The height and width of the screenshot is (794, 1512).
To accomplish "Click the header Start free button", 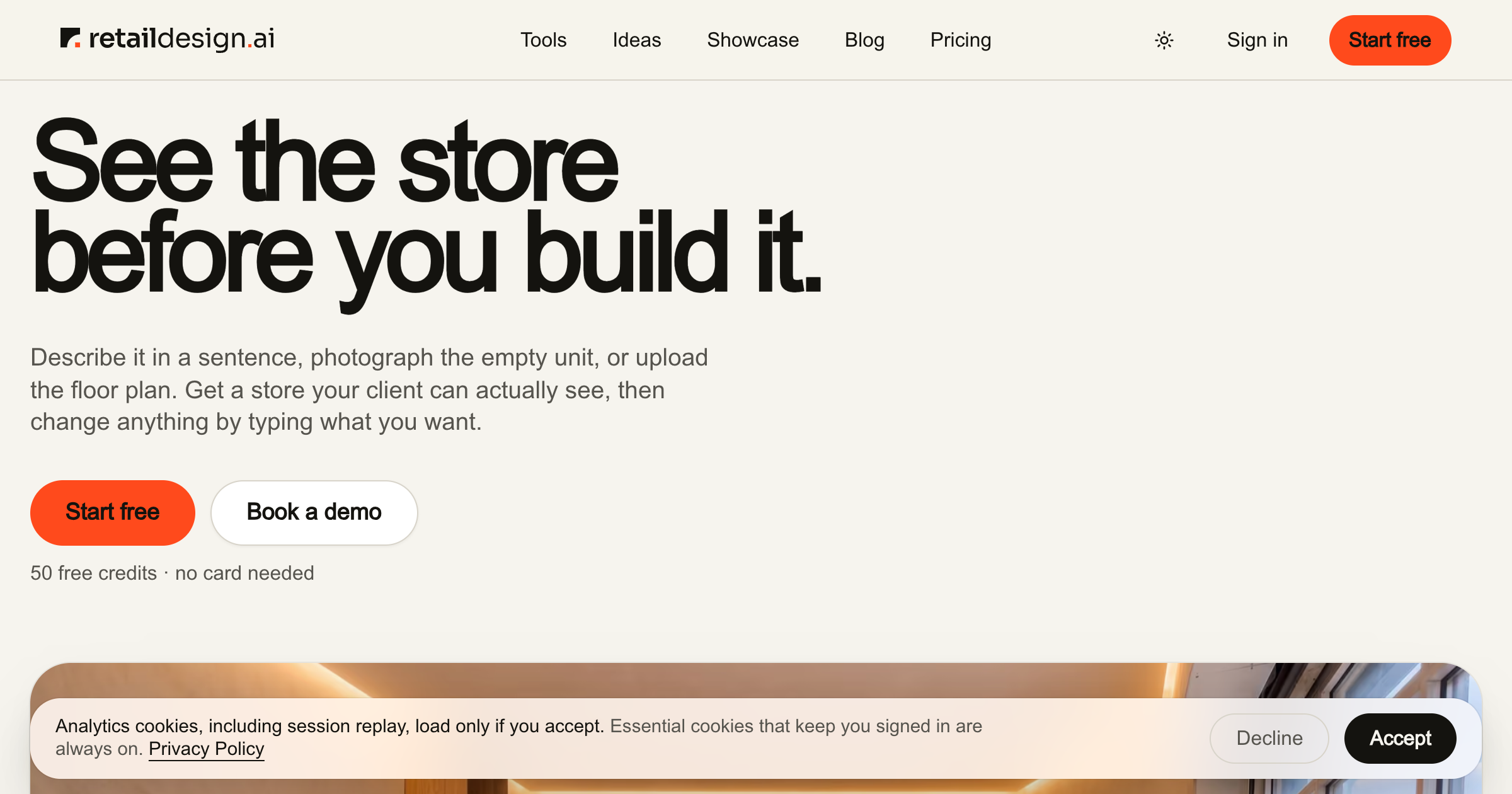I will 1390,40.
